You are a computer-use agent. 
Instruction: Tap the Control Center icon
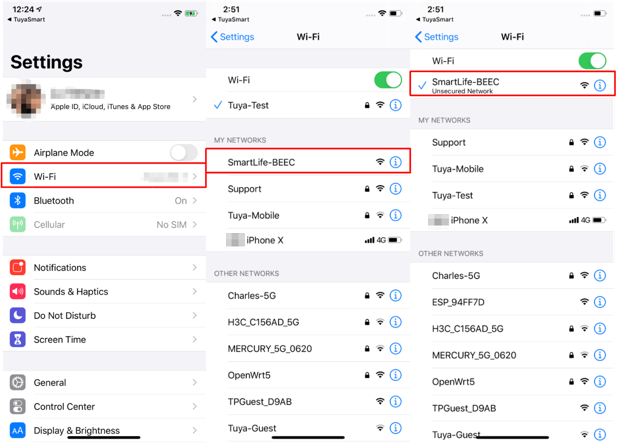coord(17,407)
